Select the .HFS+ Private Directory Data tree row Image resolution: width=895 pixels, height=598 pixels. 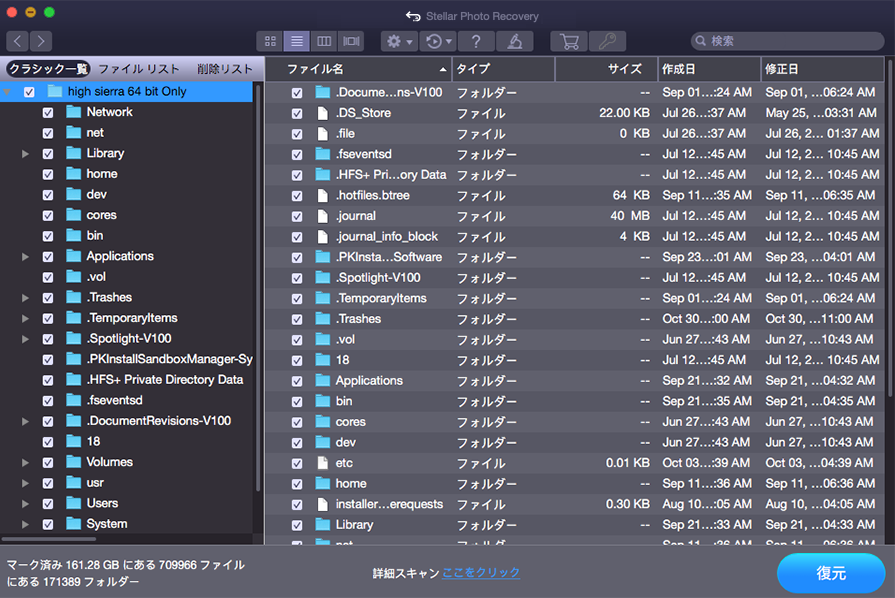126,380
